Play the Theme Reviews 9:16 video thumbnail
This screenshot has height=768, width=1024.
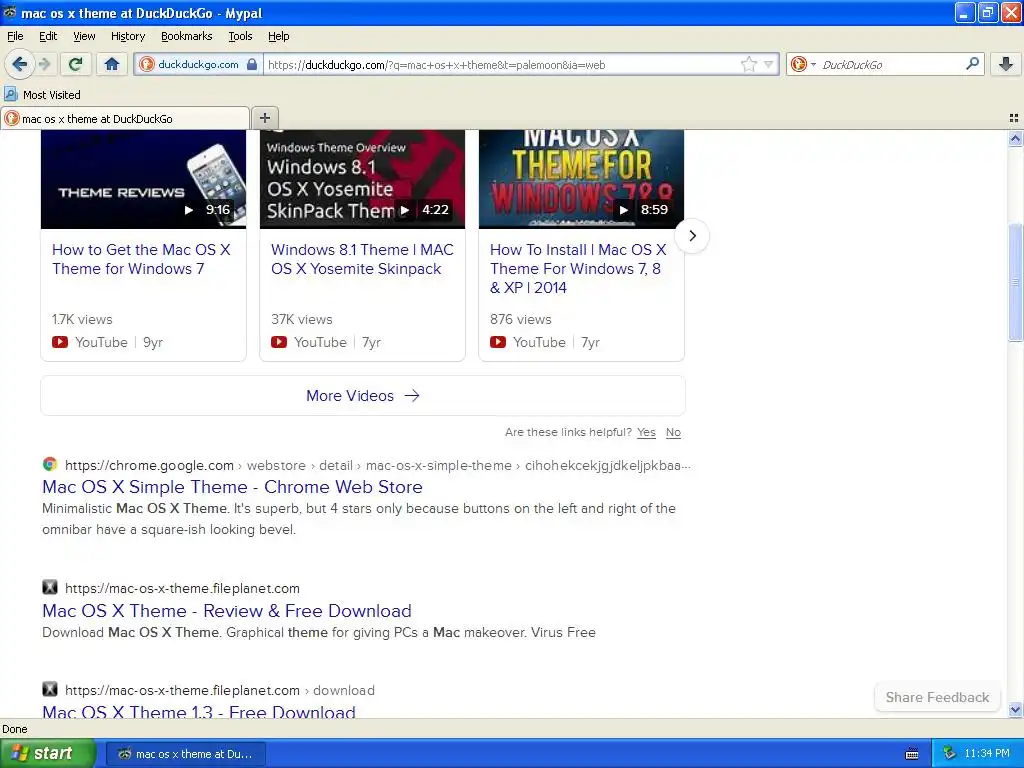click(143, 179)
